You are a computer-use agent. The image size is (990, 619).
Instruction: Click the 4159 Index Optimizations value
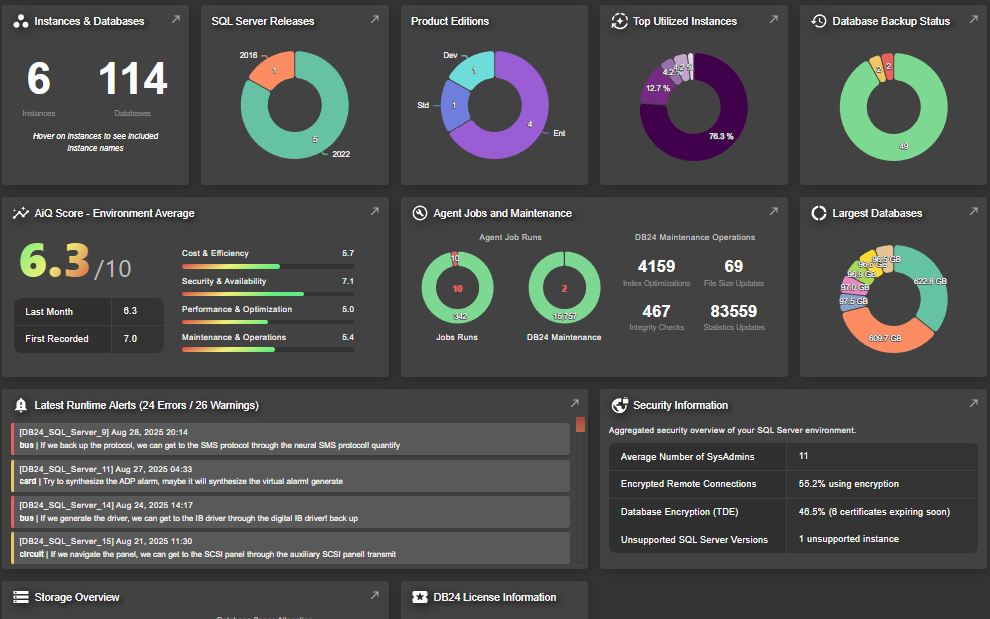[x=656, y=267]
